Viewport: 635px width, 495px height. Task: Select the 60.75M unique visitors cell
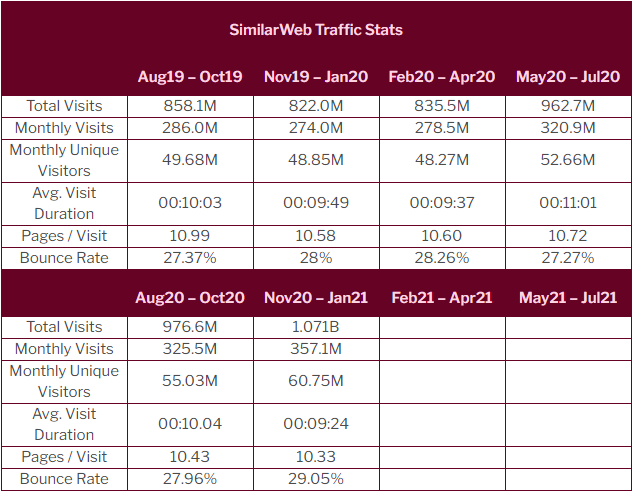click(x=316, y=381)
